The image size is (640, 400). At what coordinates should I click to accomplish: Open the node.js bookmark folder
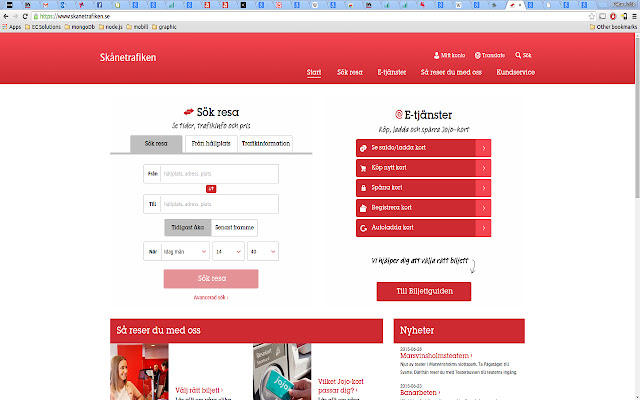pos(111,27)
